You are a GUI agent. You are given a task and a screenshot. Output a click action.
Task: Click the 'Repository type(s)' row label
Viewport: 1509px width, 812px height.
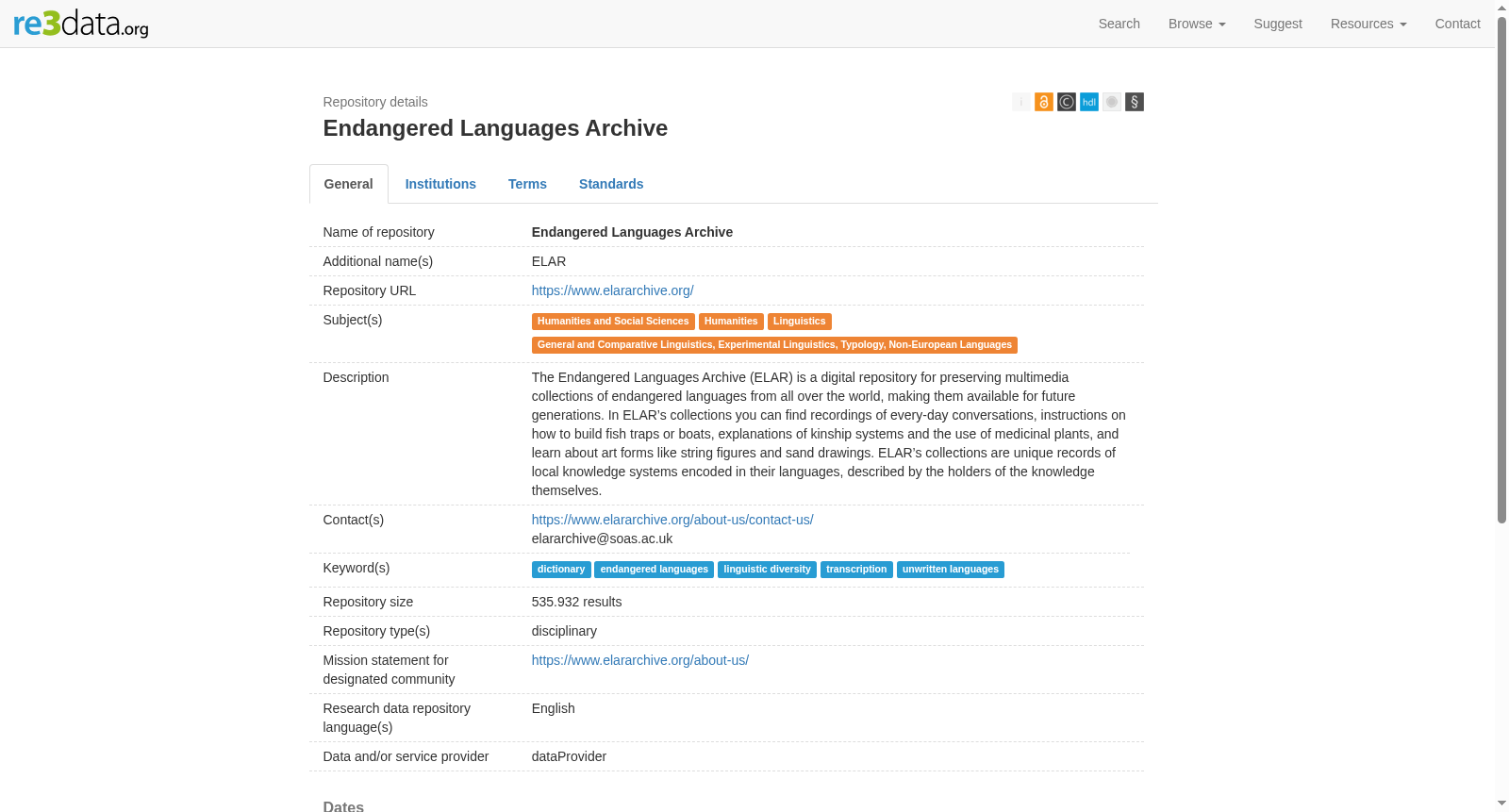click(x=376, y=631)
